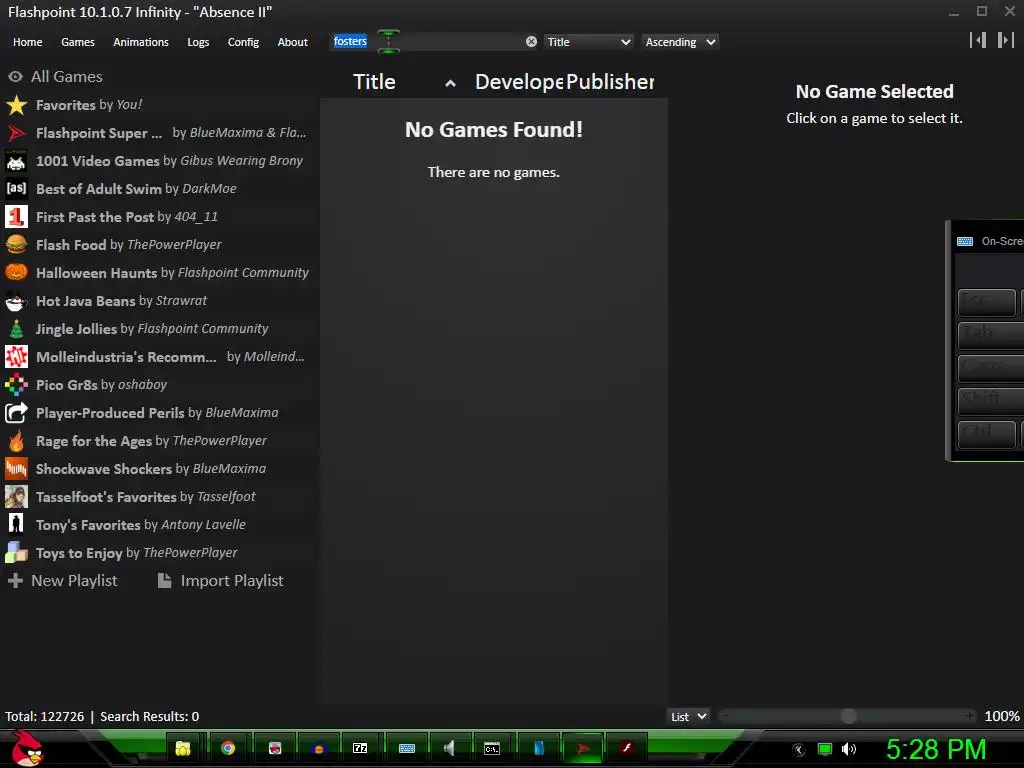Select Shockwave Shockers playlist name

104,469
